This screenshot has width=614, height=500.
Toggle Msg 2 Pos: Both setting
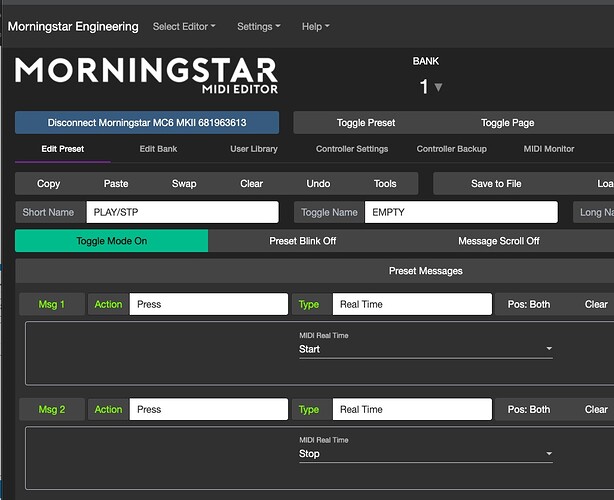[529, 409]
